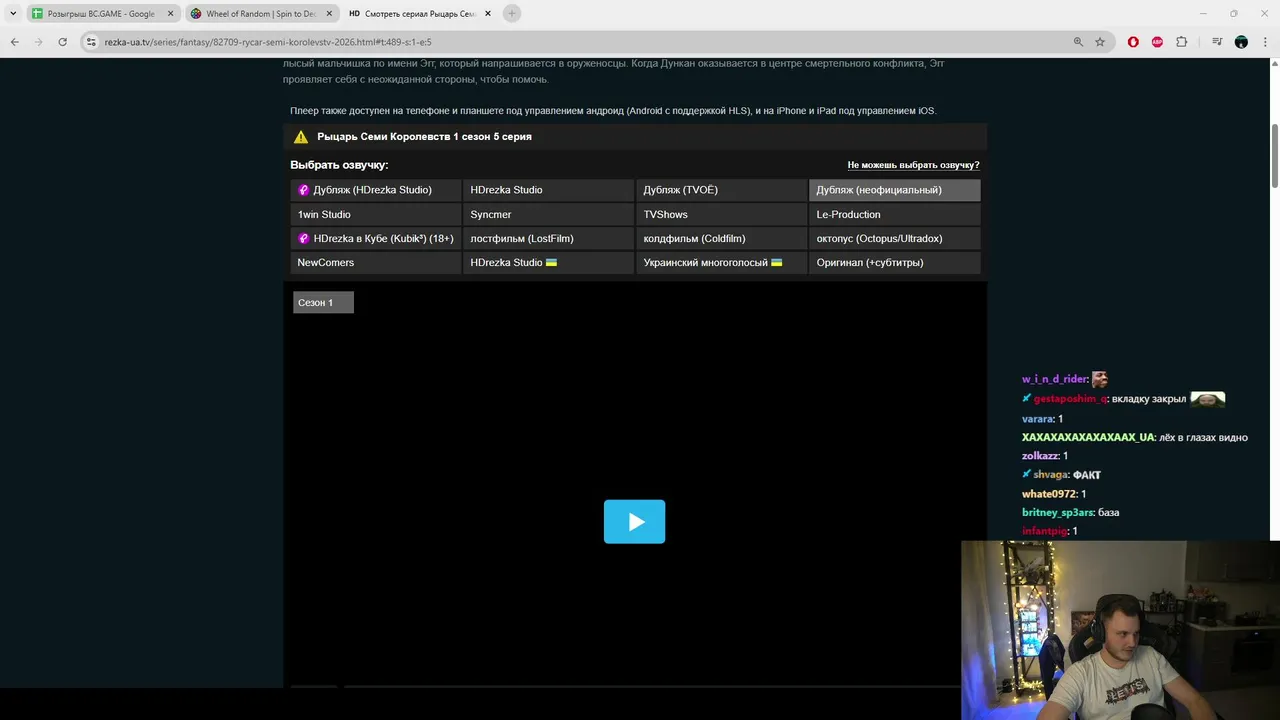
Task: Click chat username gestapochim_o
Action: pyautogui.click(x=1070, y=399)
